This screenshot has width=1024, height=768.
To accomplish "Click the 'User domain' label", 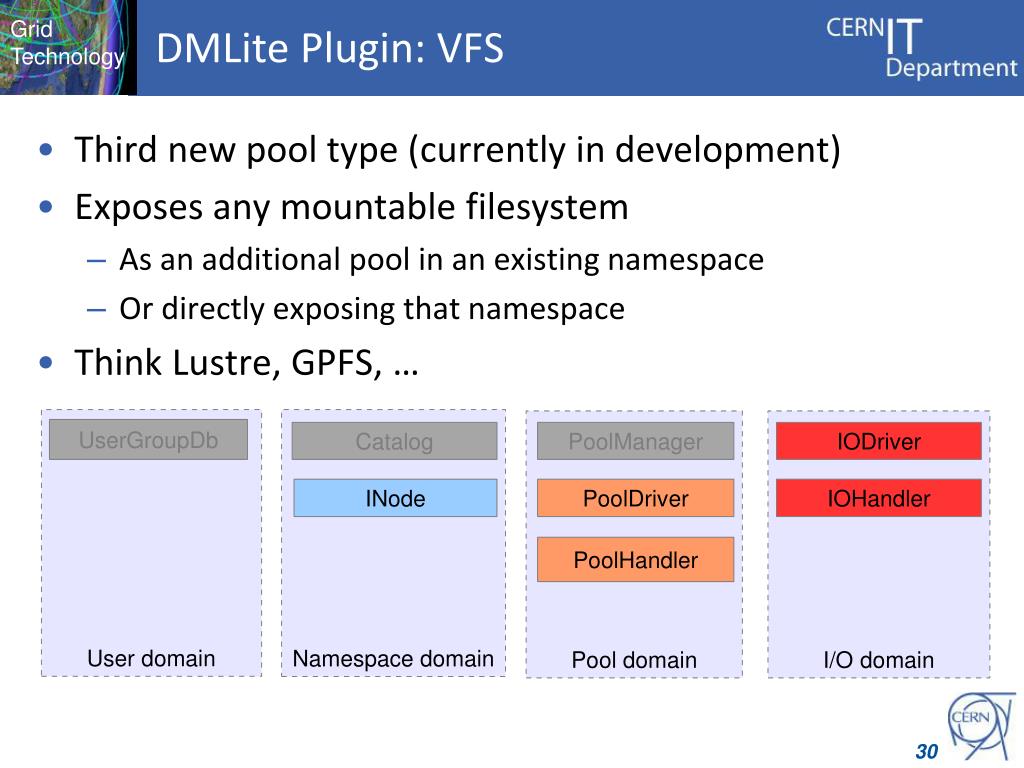I will 151,658.
